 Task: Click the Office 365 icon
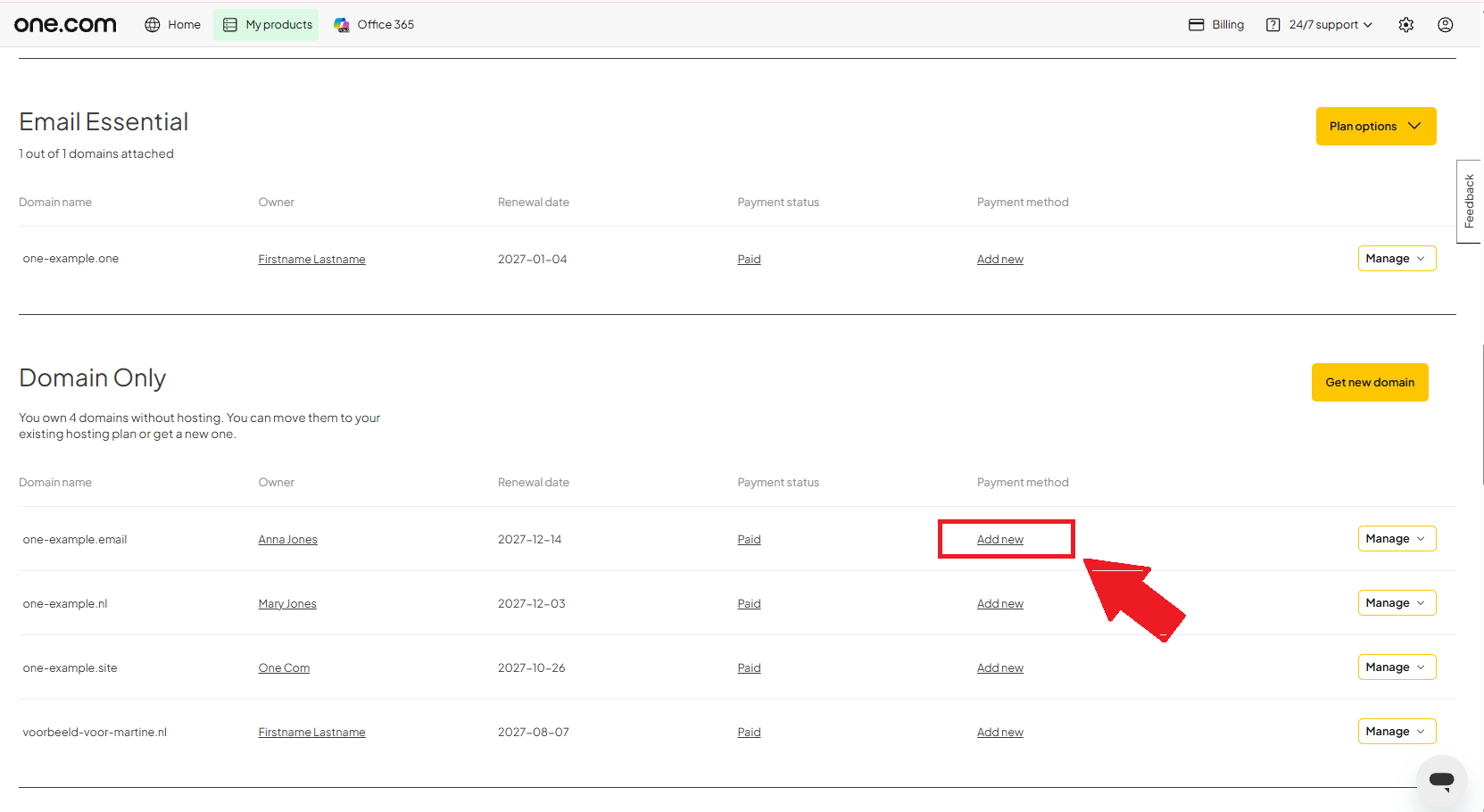tap(342, 25)
